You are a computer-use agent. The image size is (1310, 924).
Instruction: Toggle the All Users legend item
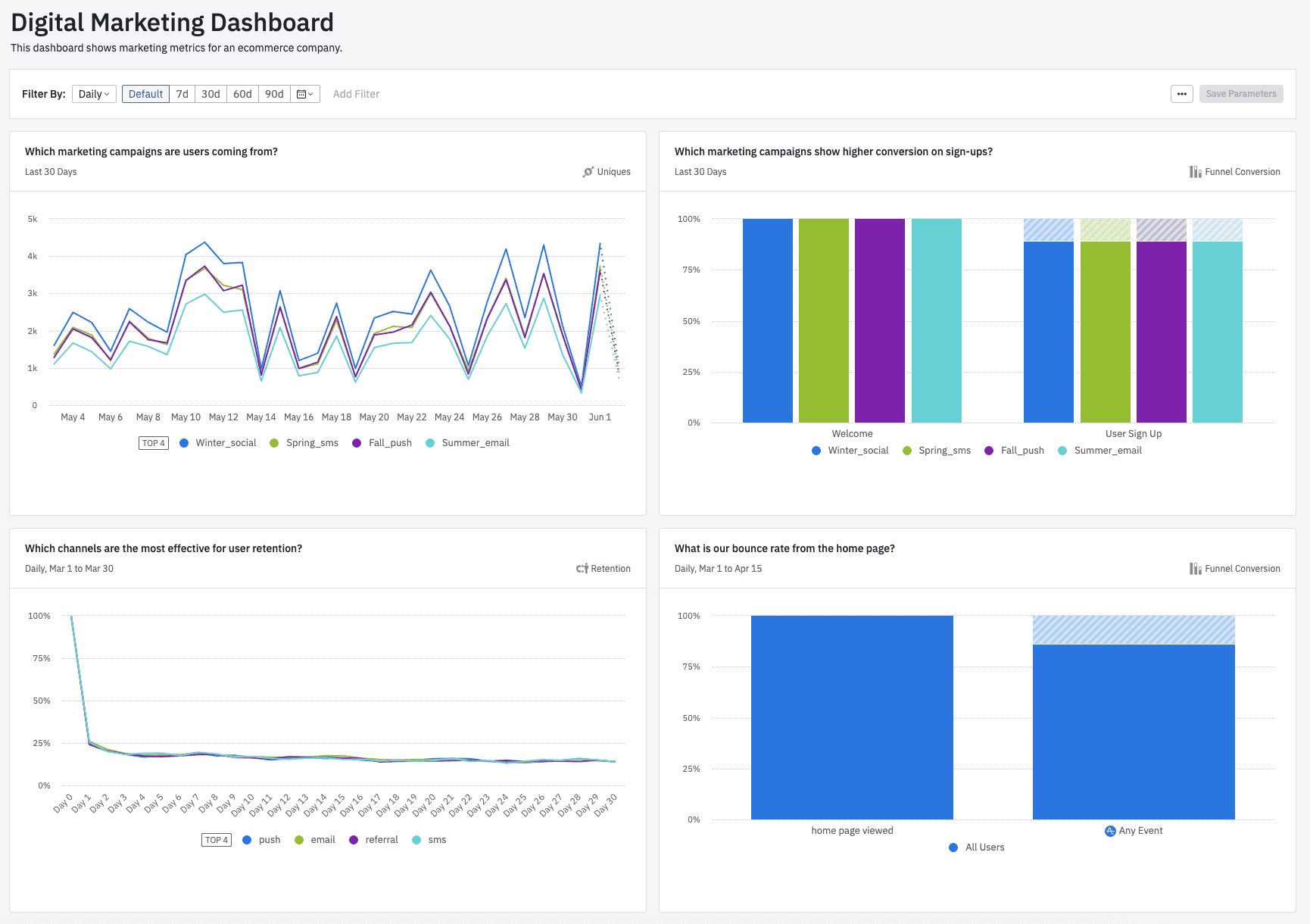[x=976, y=847]
